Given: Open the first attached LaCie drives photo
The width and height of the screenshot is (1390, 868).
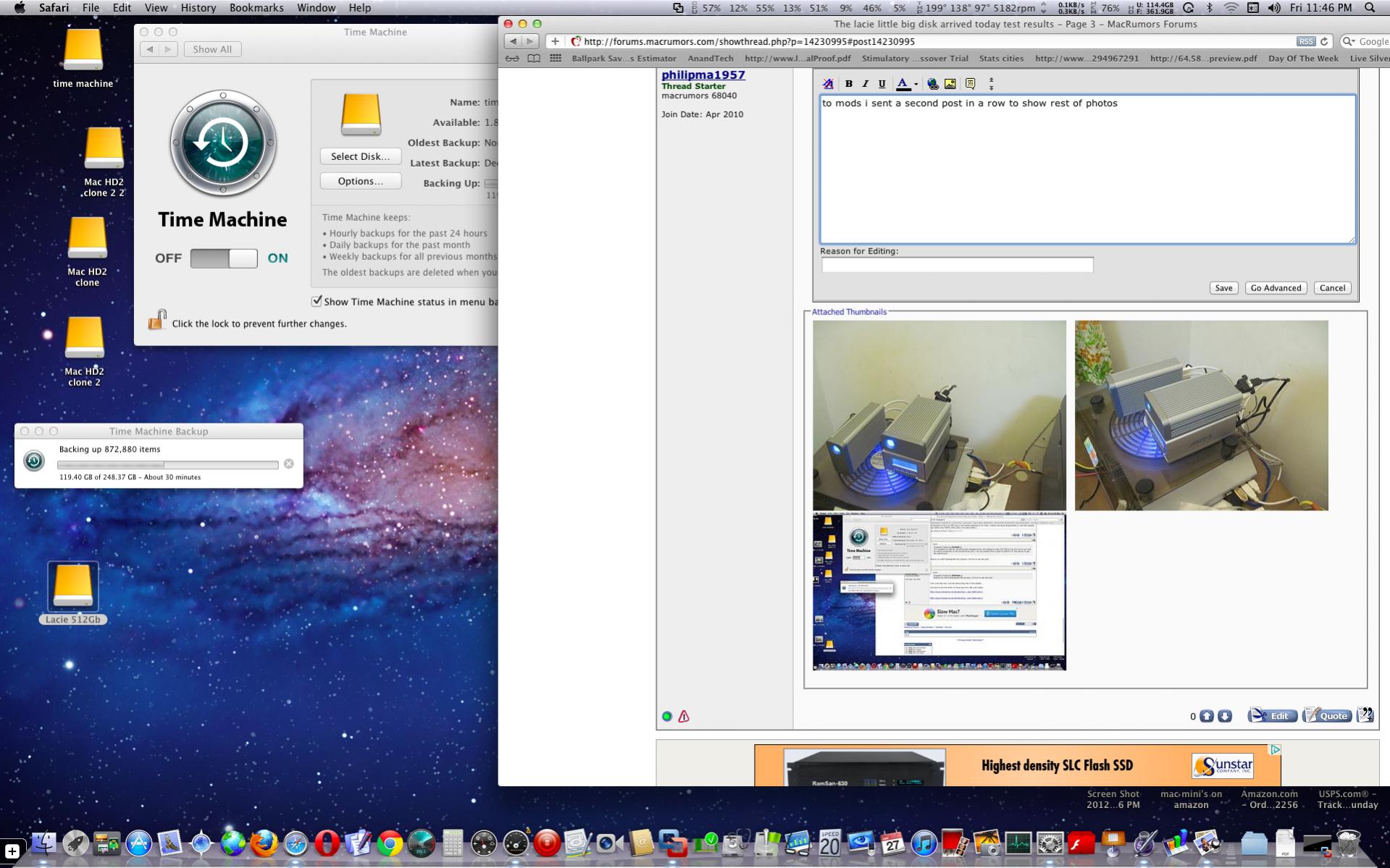Looking at the screenshot, I should pyautogui.click(x=939, y=415).
